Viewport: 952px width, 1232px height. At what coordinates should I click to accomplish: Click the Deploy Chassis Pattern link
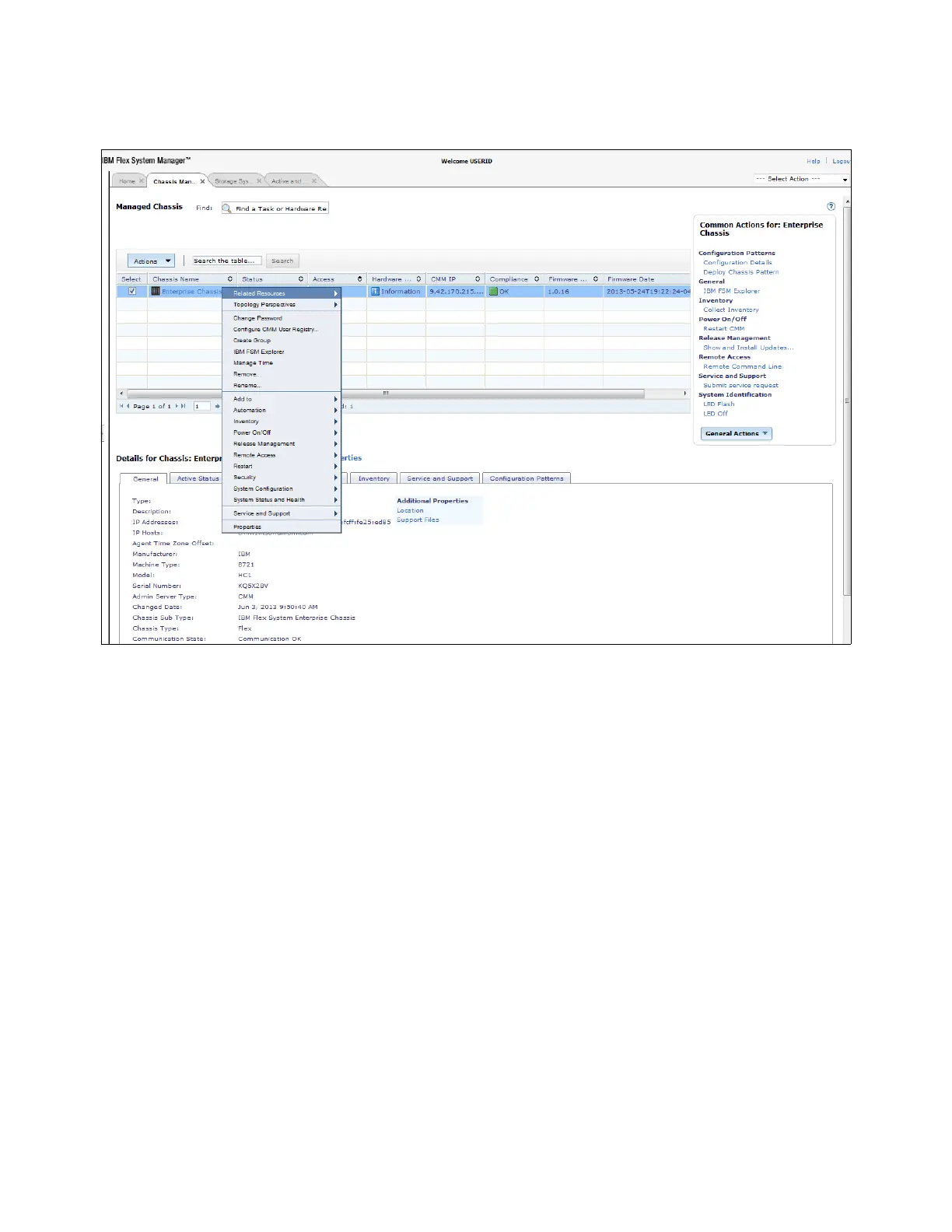[741, 272]
